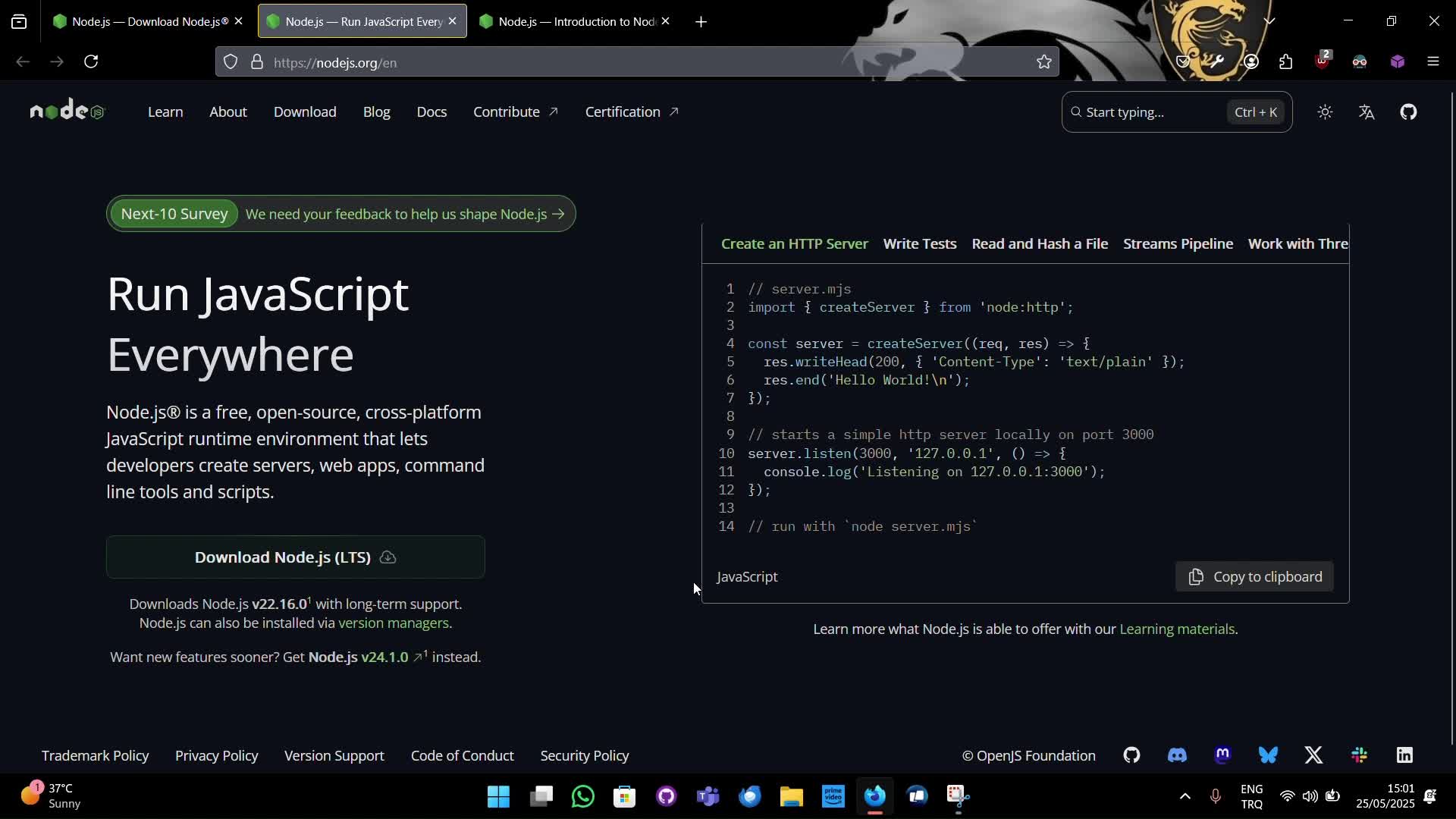
Task: Open the Learning materials link
Action: (x=1177, y=629)
